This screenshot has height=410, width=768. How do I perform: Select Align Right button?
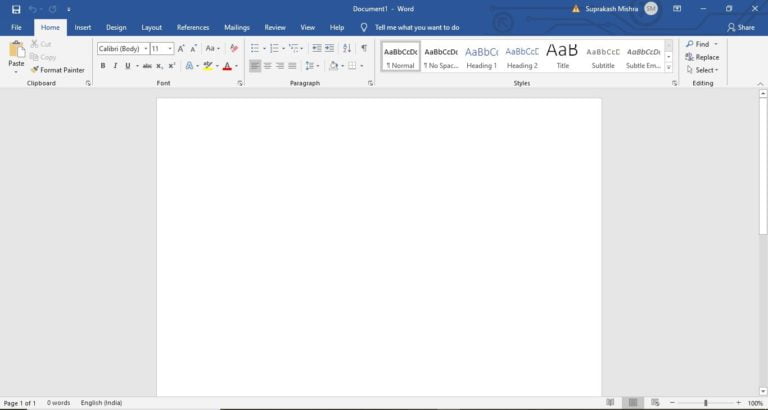(280, 66)
